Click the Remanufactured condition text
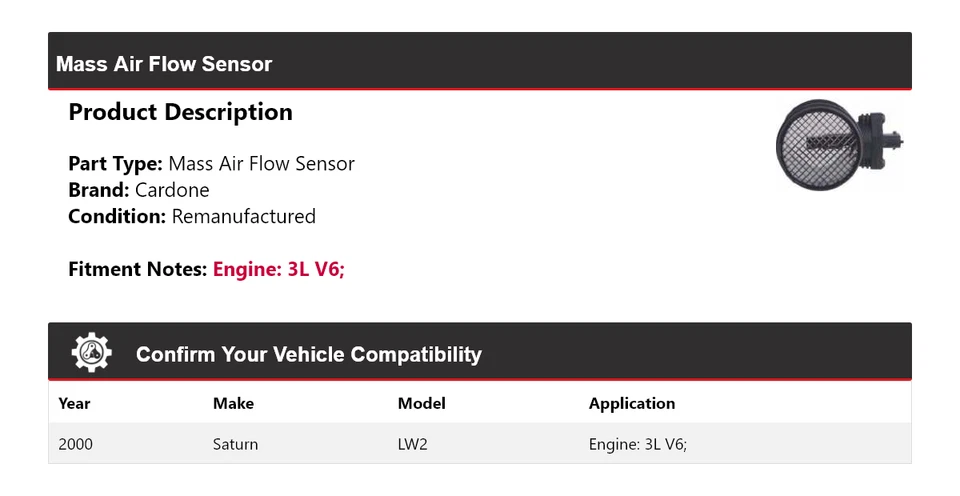The width and height of the screenshot is (960, 496). point(243,216)
